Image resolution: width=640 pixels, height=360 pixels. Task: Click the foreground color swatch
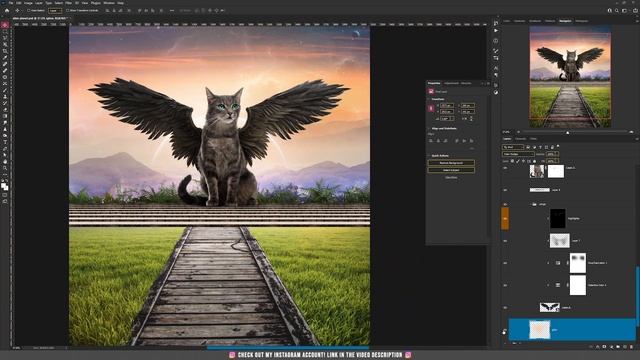pos(3,185)
